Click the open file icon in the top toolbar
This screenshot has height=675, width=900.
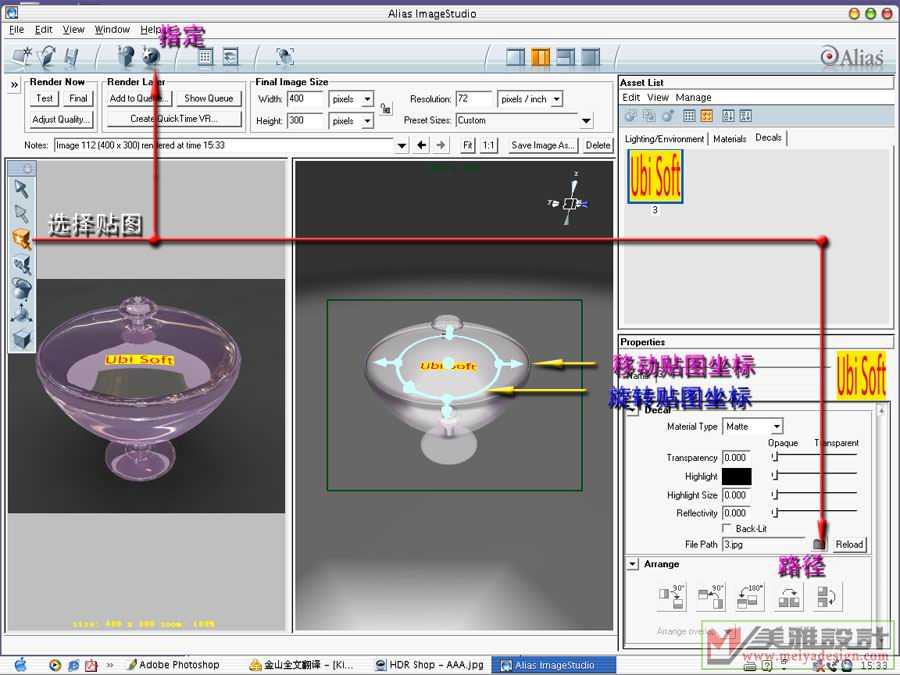pos(47,56)
